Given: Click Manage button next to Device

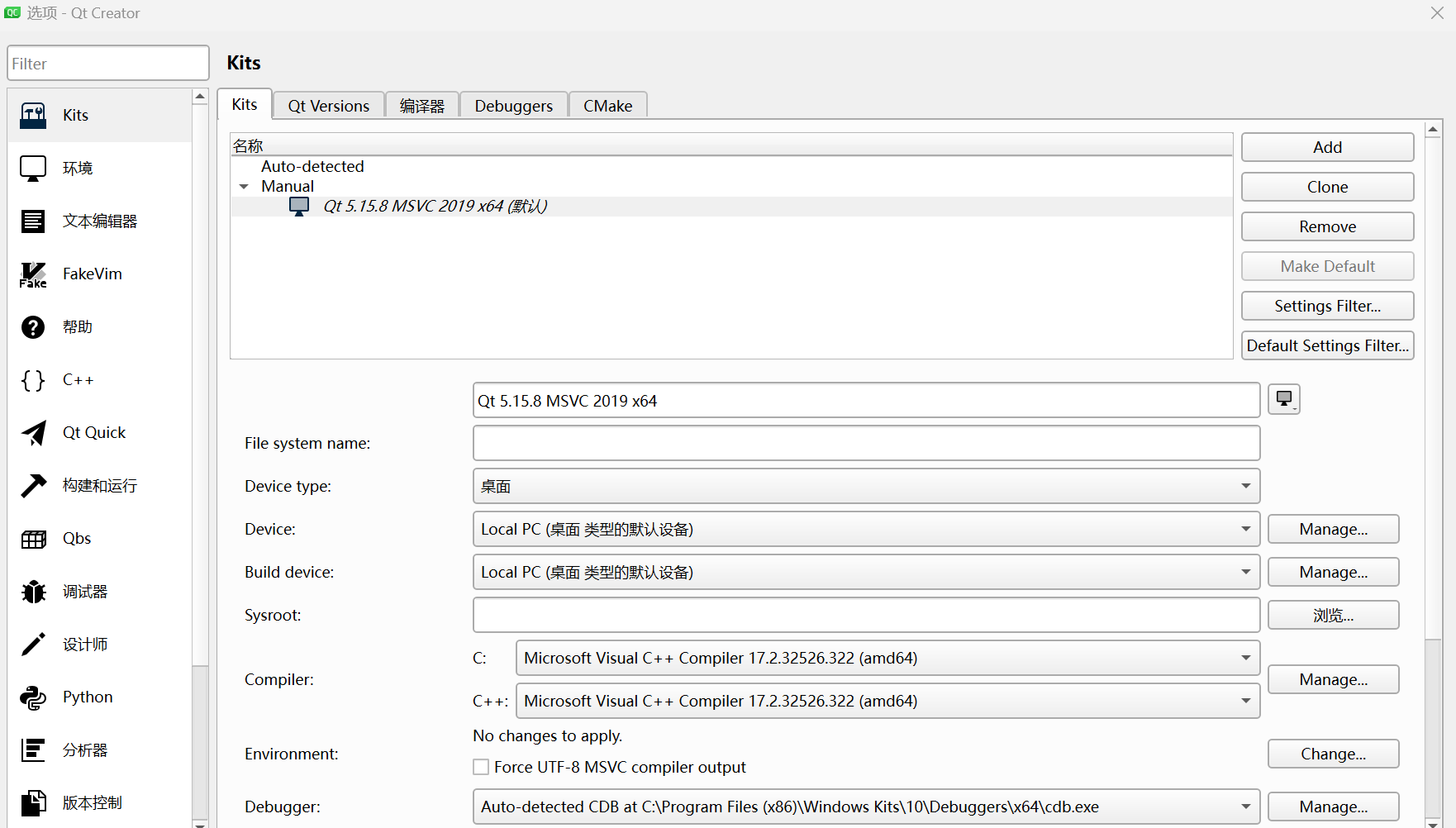Looking at the screenshot, I should [x=1334, y=529].
